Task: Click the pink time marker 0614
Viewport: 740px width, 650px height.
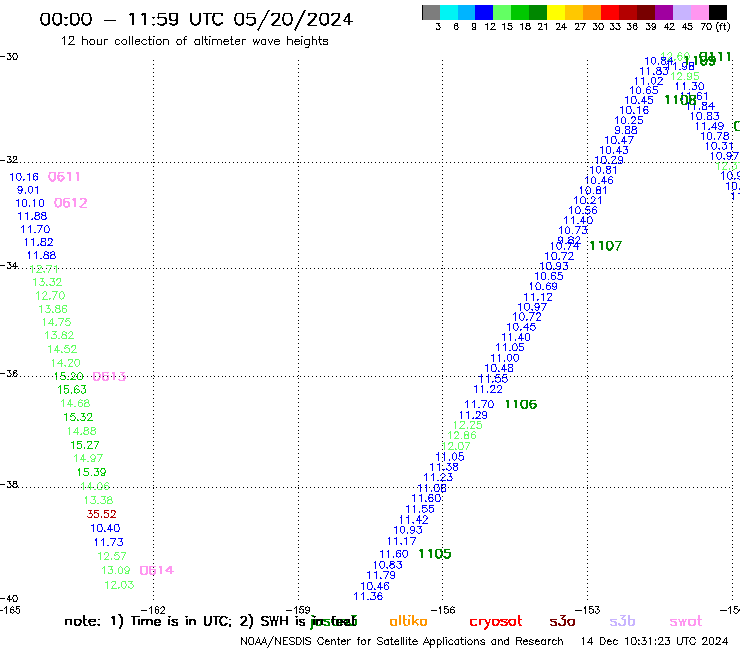Action: coord(157,570)
